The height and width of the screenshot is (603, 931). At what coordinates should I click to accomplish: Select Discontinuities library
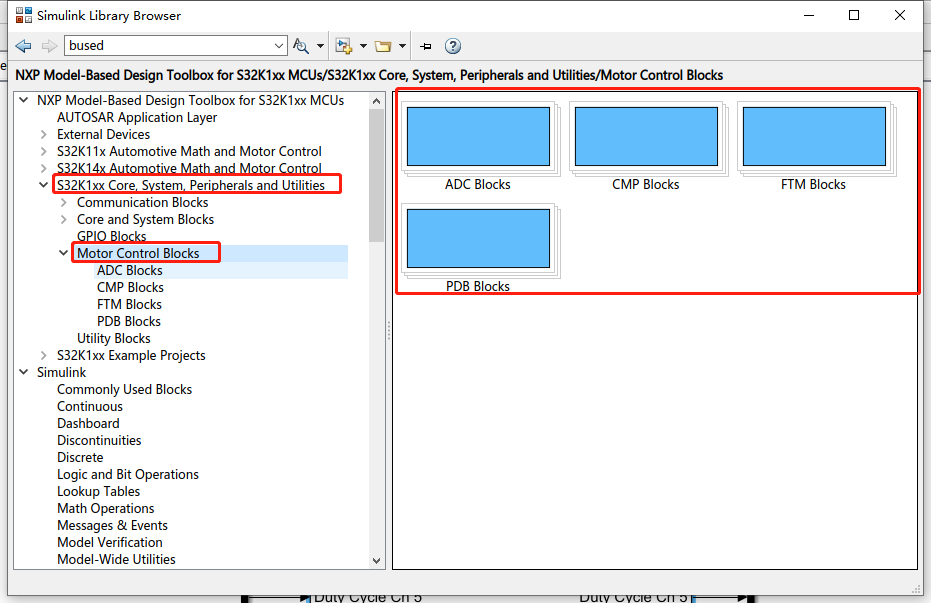99,440
